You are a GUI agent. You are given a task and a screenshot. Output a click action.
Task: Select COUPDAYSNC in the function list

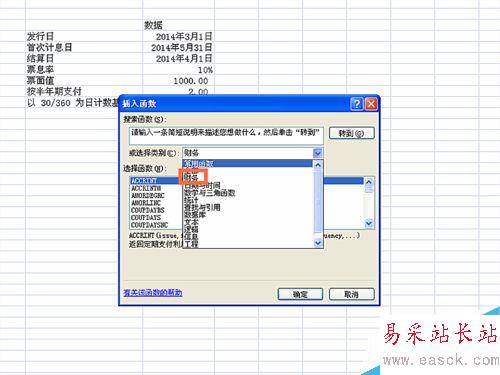(150, 225)
